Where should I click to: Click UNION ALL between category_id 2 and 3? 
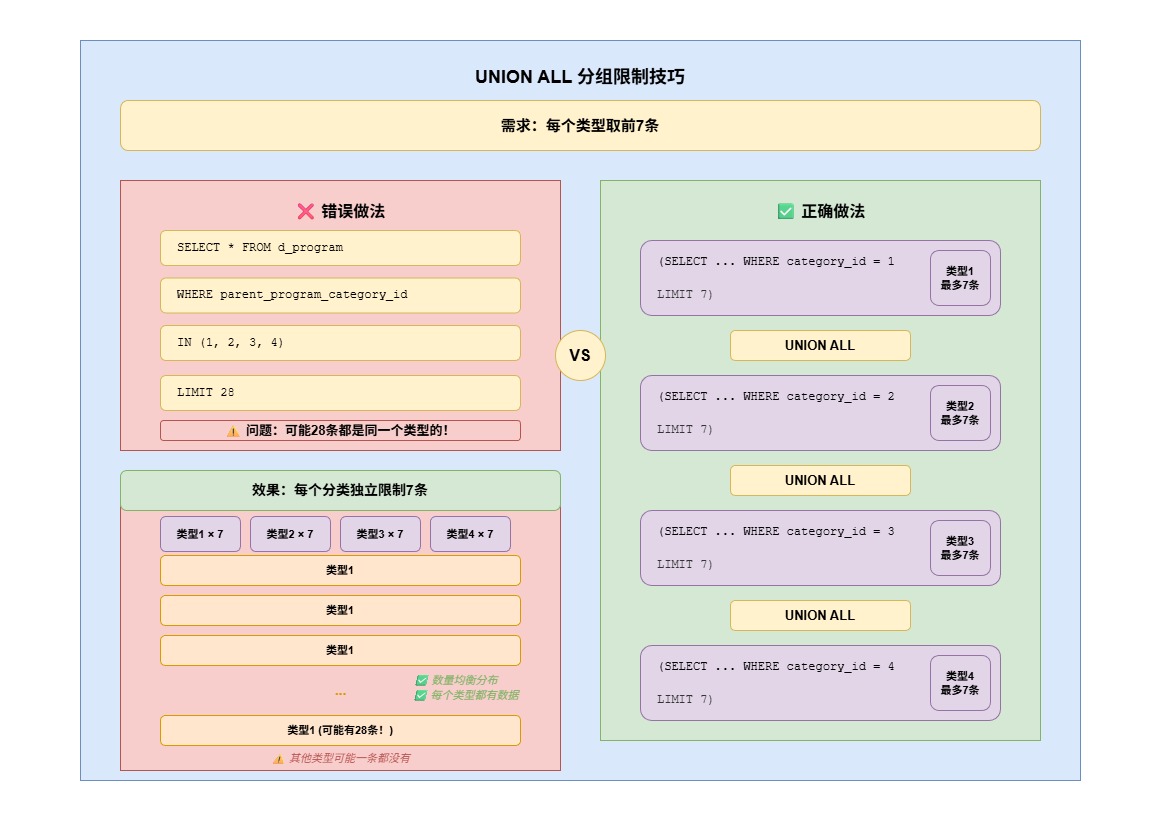(x=820, y=481)
